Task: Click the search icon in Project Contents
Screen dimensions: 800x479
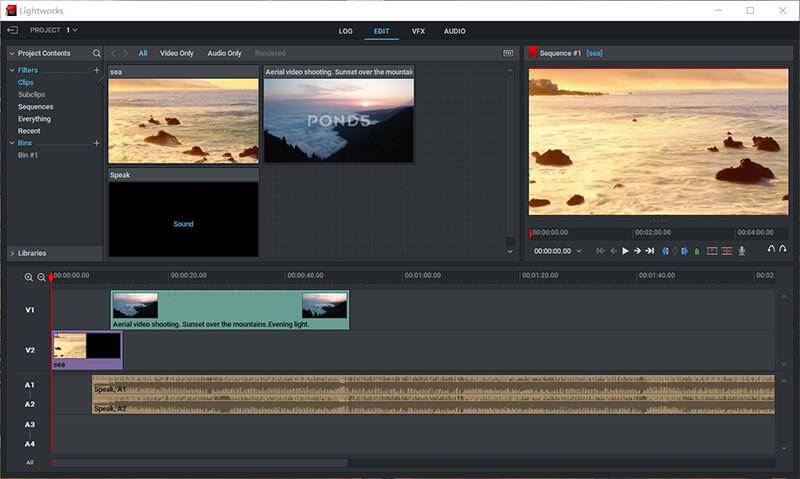Action: click(97, 53)
